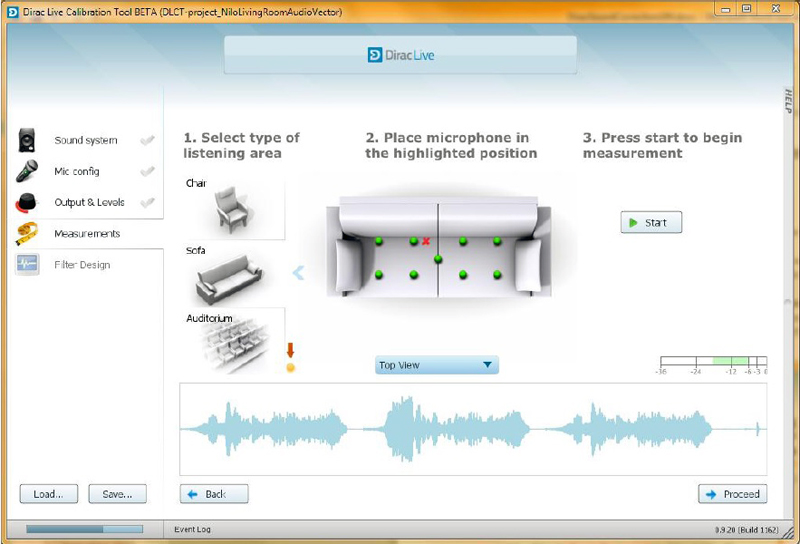This screenshot has height=544, width=800.
Task: Click the Save... button
Action: [x=117, y=494]
